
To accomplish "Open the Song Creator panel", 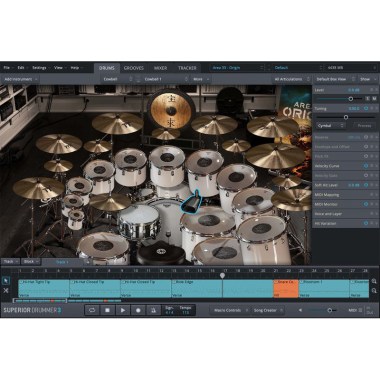I will pos(268,310).
